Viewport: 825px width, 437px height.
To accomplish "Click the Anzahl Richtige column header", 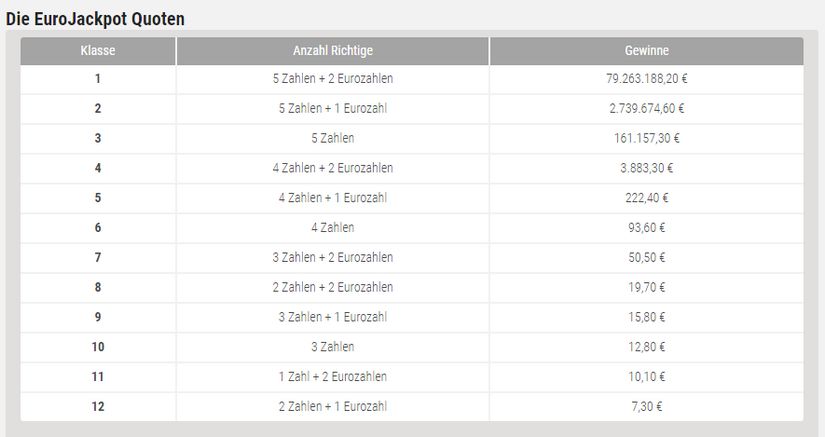I will click(333, 51).
